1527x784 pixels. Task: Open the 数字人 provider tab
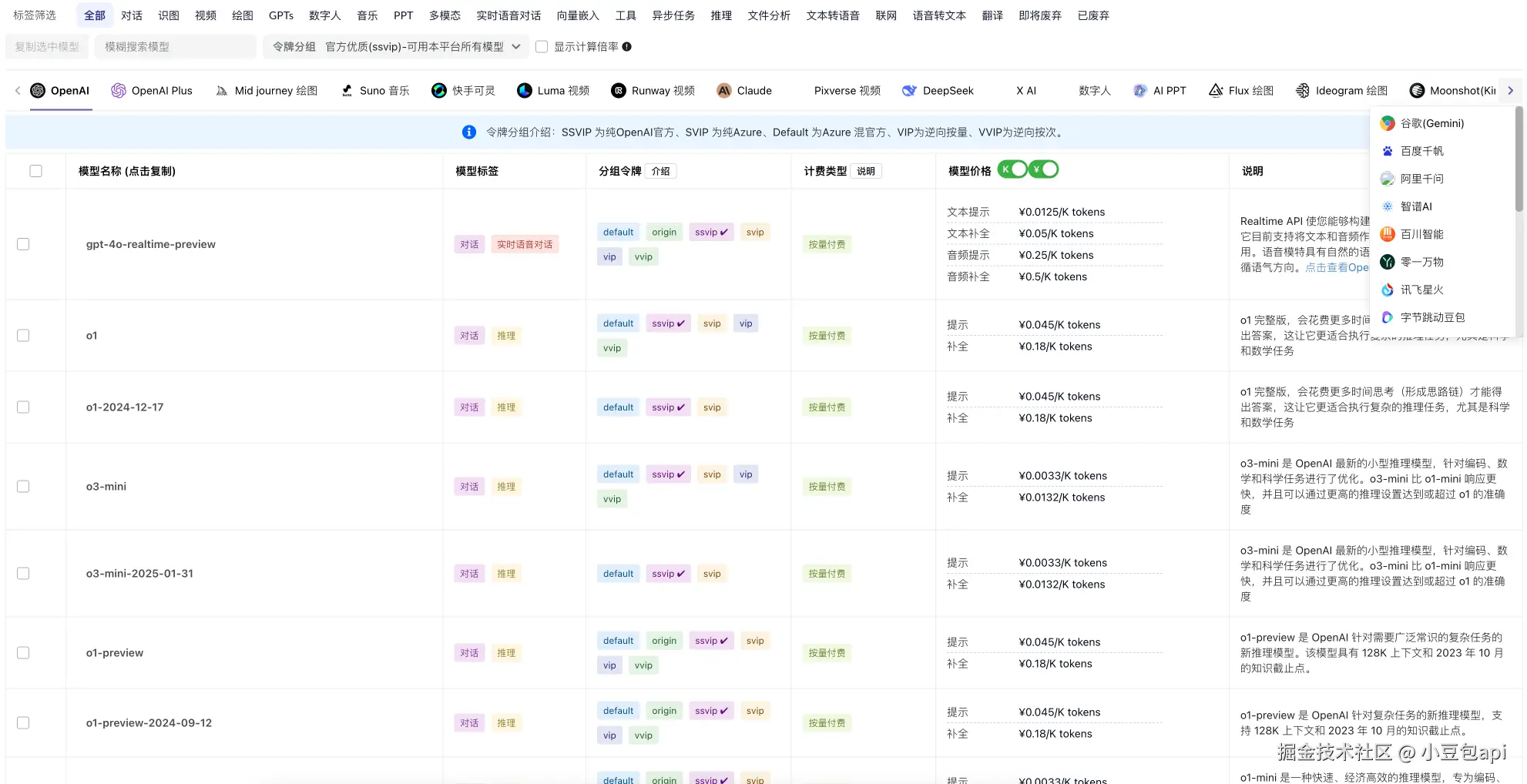pyautogui.click(x=1094, y=91)
